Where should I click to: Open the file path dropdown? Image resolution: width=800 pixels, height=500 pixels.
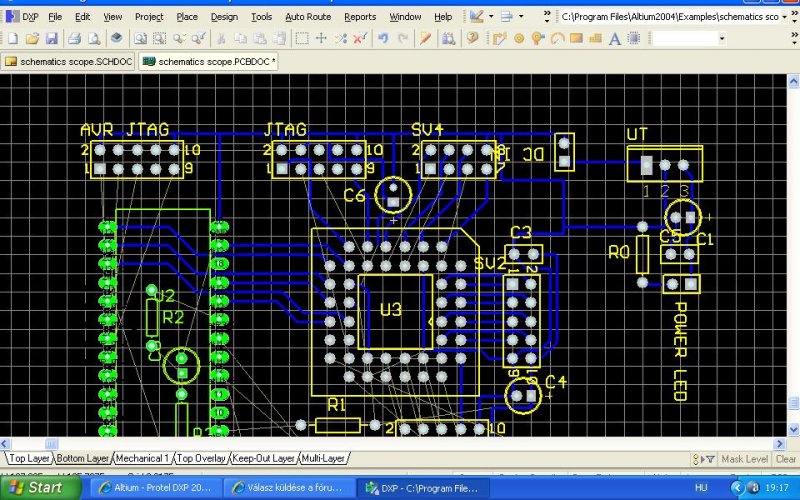pyautogui.click(x=785, y=17)
